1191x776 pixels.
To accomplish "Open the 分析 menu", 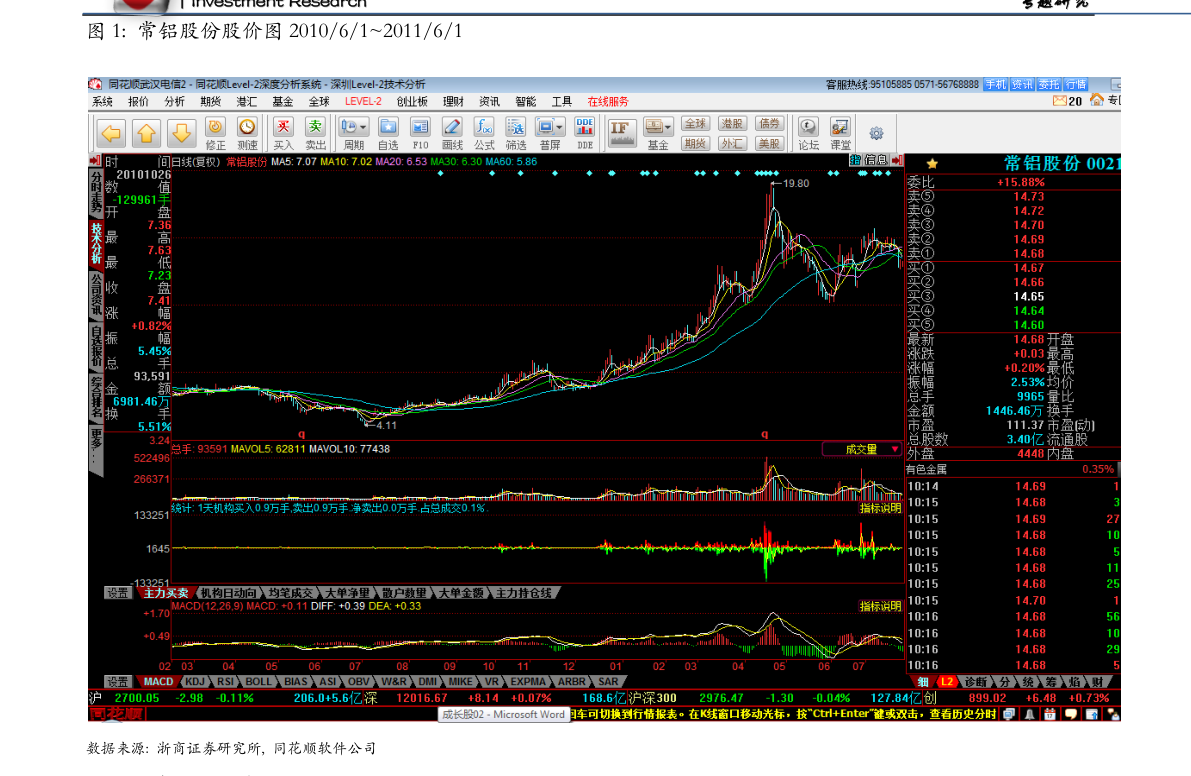I will click(174, 102).
